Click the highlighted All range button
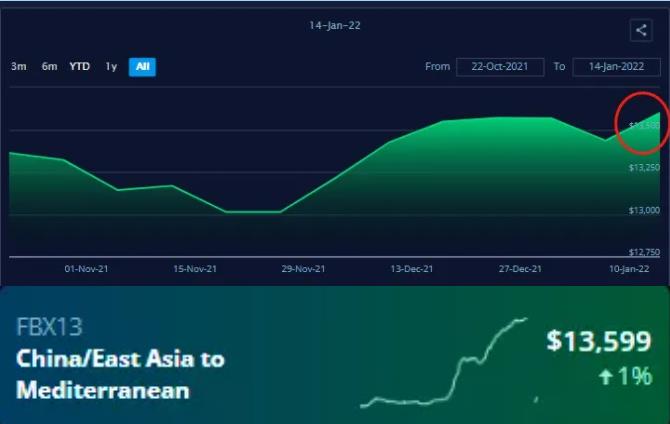Viewport: 670px width, 424px height. tap(142, 67)
